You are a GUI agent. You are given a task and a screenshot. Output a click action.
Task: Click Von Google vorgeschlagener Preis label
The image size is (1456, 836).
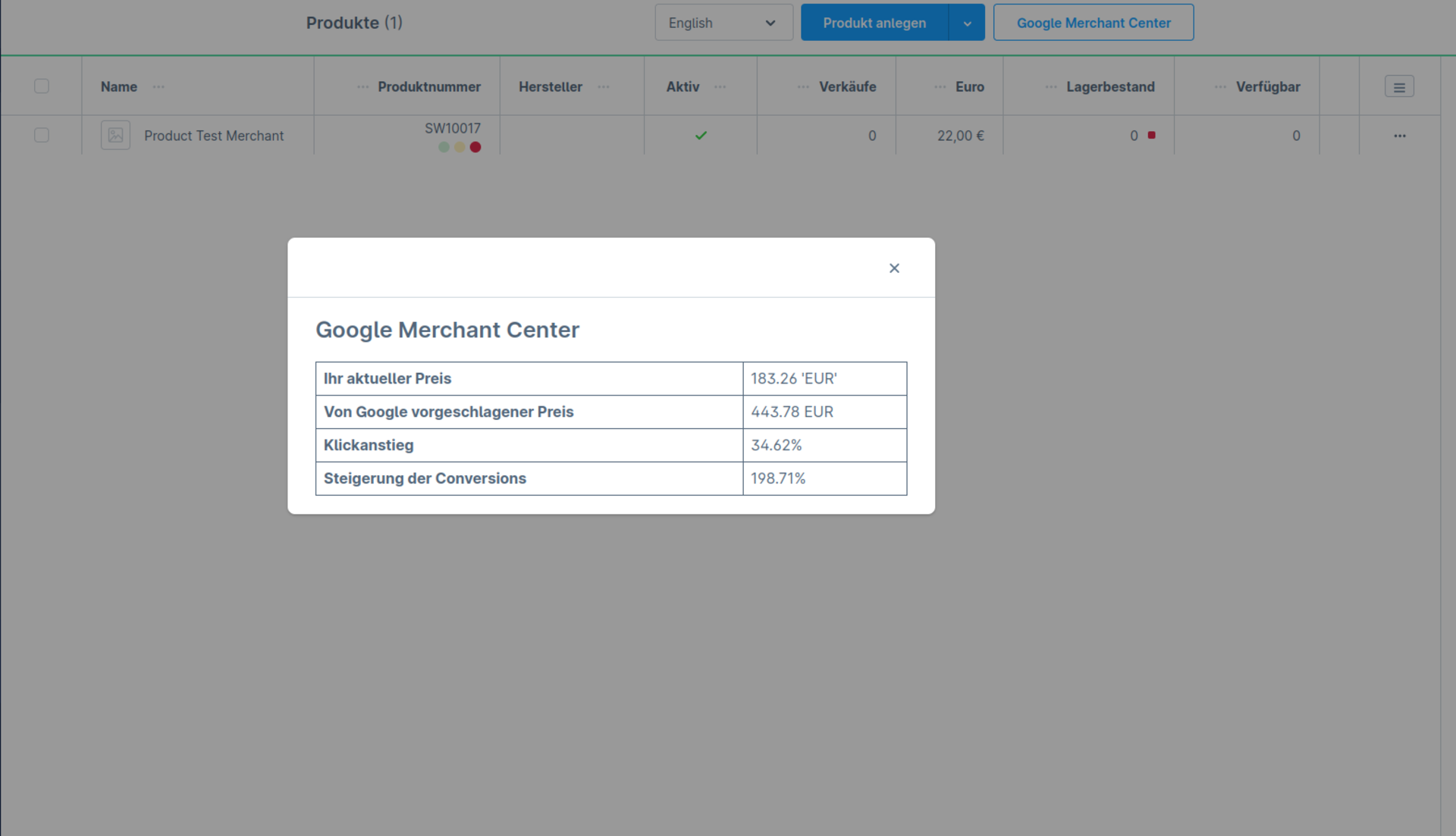point(449,412)
